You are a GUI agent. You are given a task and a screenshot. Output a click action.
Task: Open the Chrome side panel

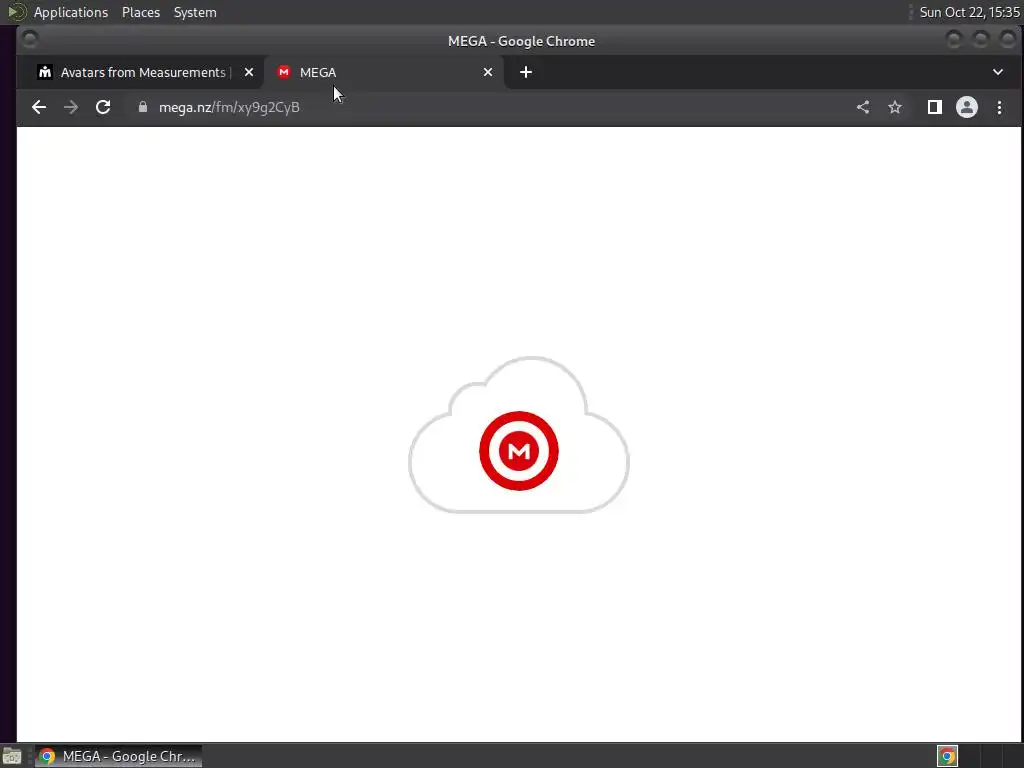(935, 107)
